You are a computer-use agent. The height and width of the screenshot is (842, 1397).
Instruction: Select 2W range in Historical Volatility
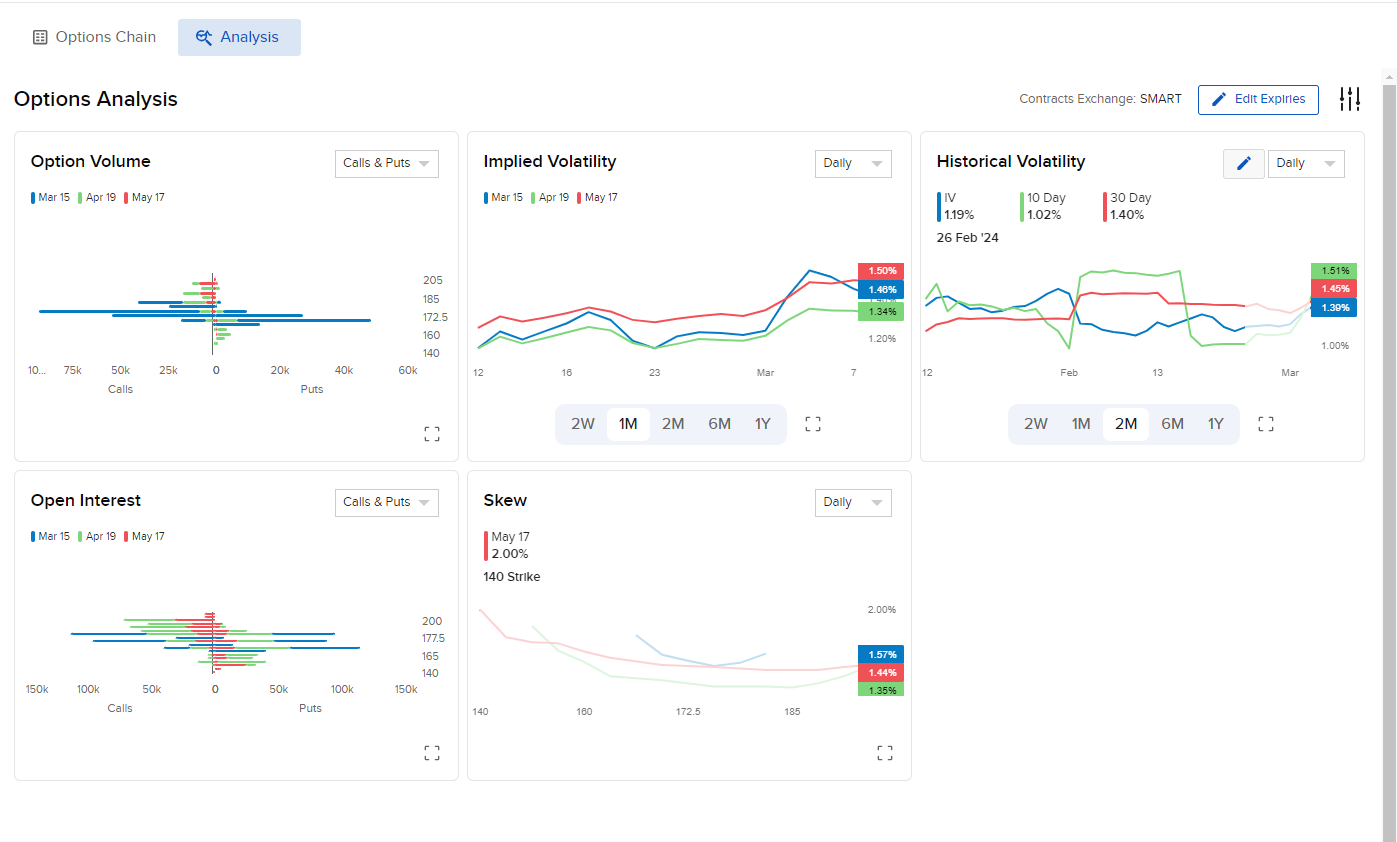point(1036,424)
